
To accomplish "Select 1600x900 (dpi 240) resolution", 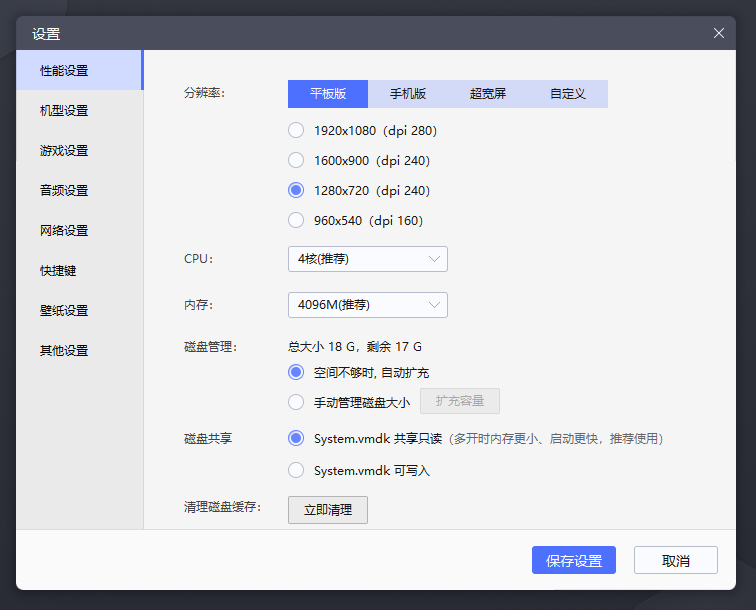I will [296, 160].
